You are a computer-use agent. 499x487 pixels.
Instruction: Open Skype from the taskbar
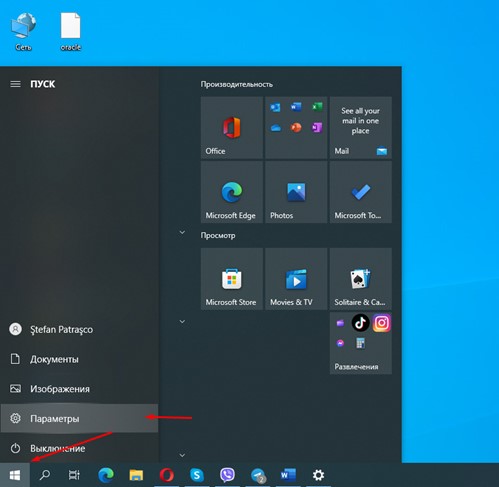(197, 475)
